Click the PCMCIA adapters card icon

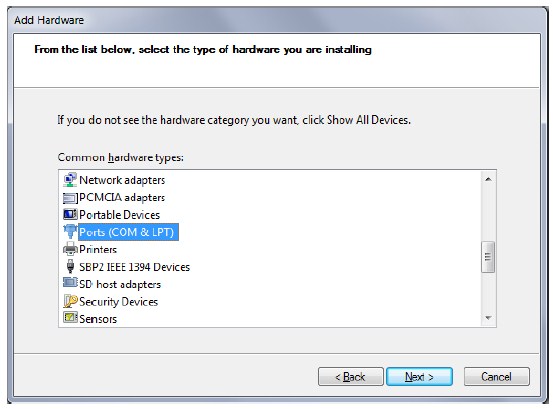70,198
